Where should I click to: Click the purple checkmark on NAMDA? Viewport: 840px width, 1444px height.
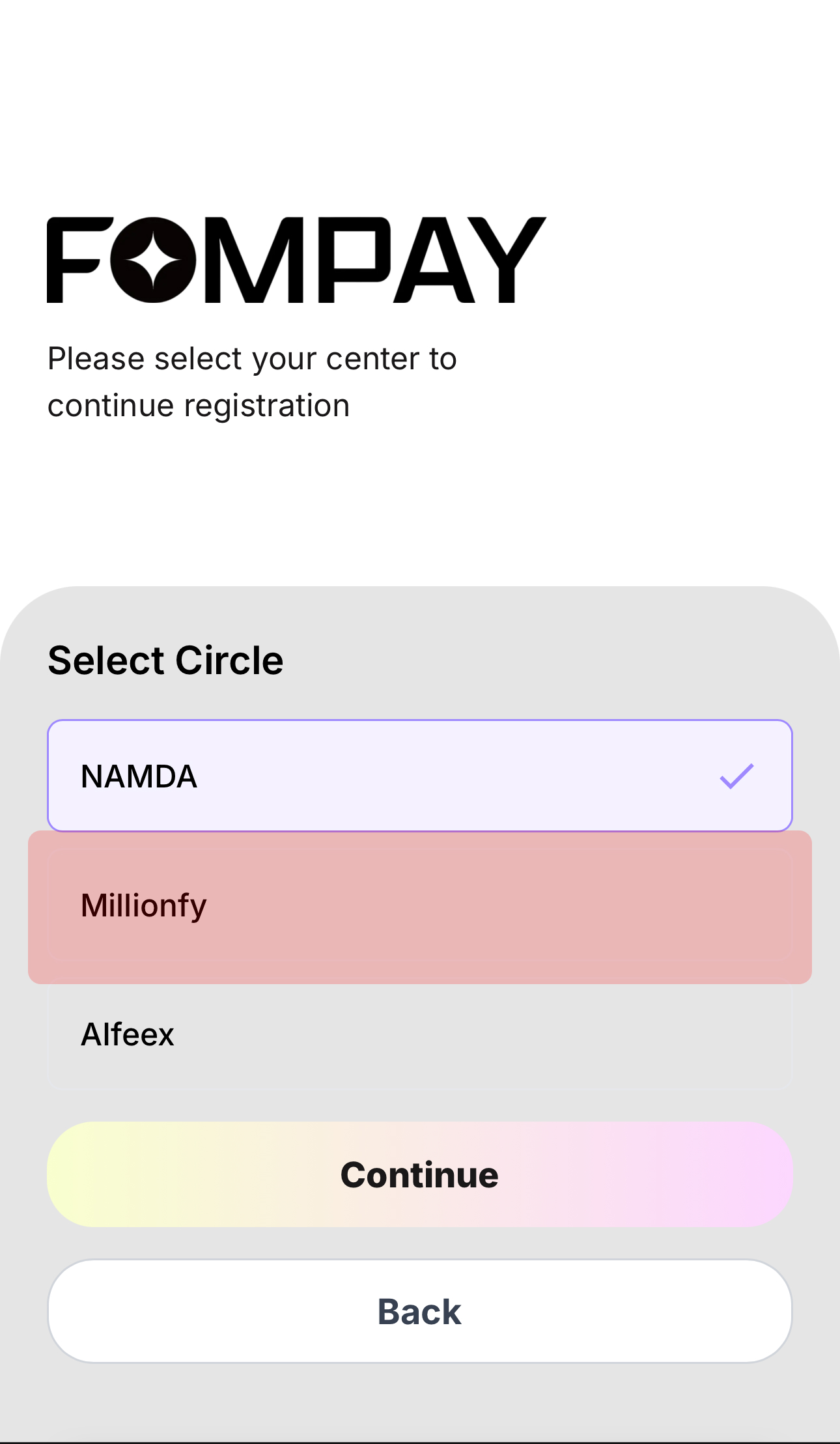pyautogui.click(x=736, y=776)
